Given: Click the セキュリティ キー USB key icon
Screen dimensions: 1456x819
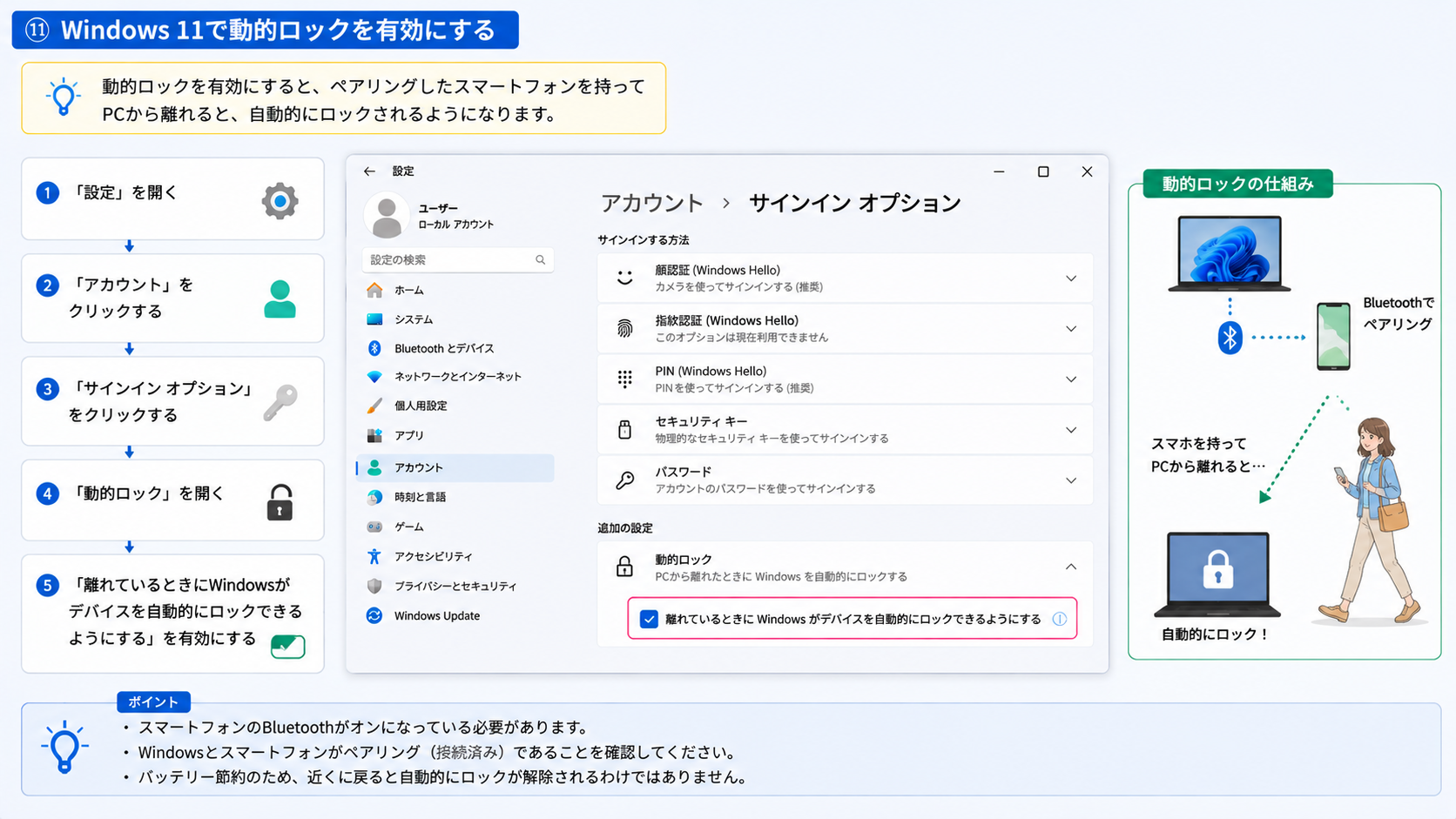Looking at the screenshot, I should pos(625,429).
